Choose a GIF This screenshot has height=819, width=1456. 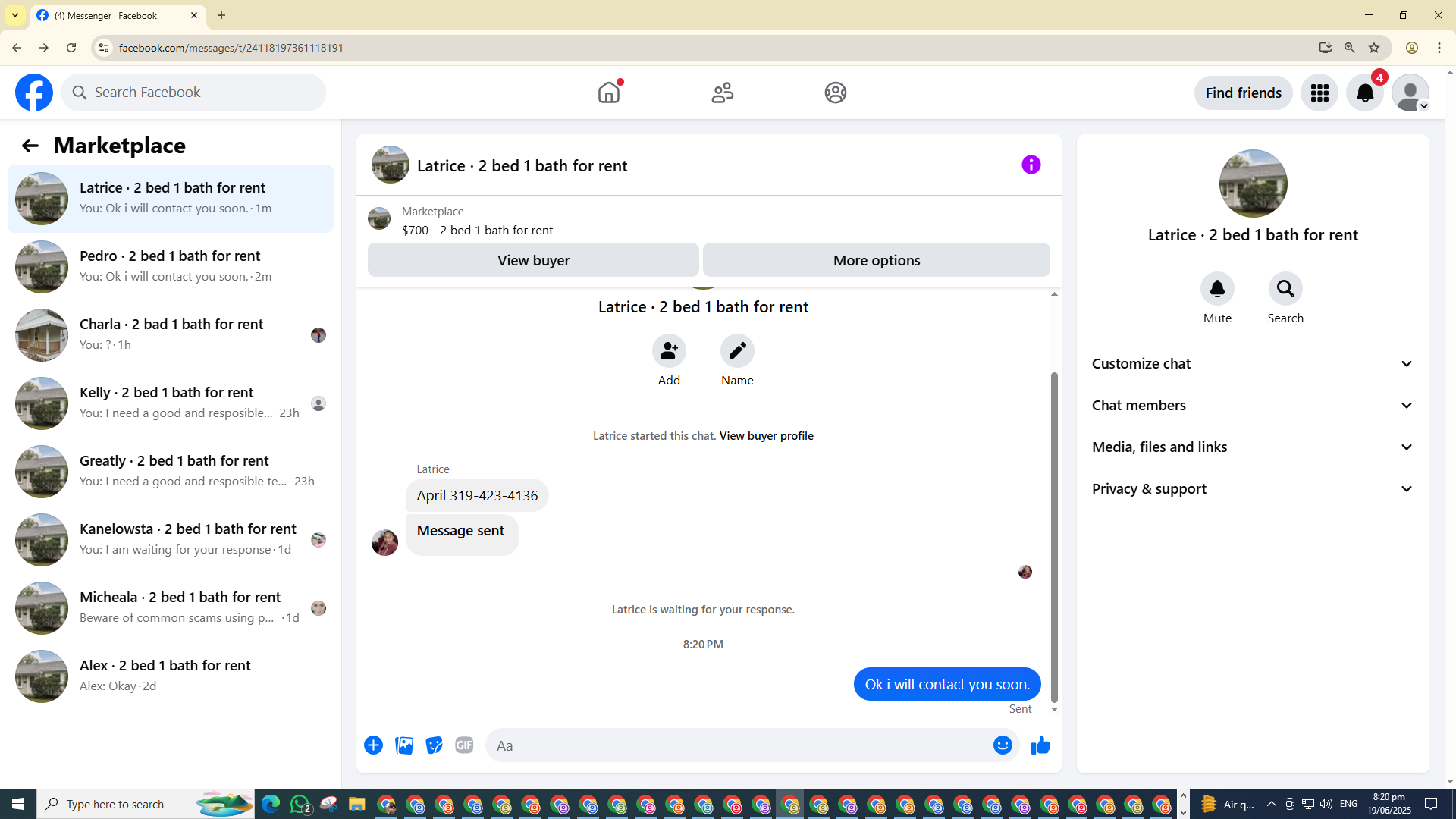click(464, 745)
